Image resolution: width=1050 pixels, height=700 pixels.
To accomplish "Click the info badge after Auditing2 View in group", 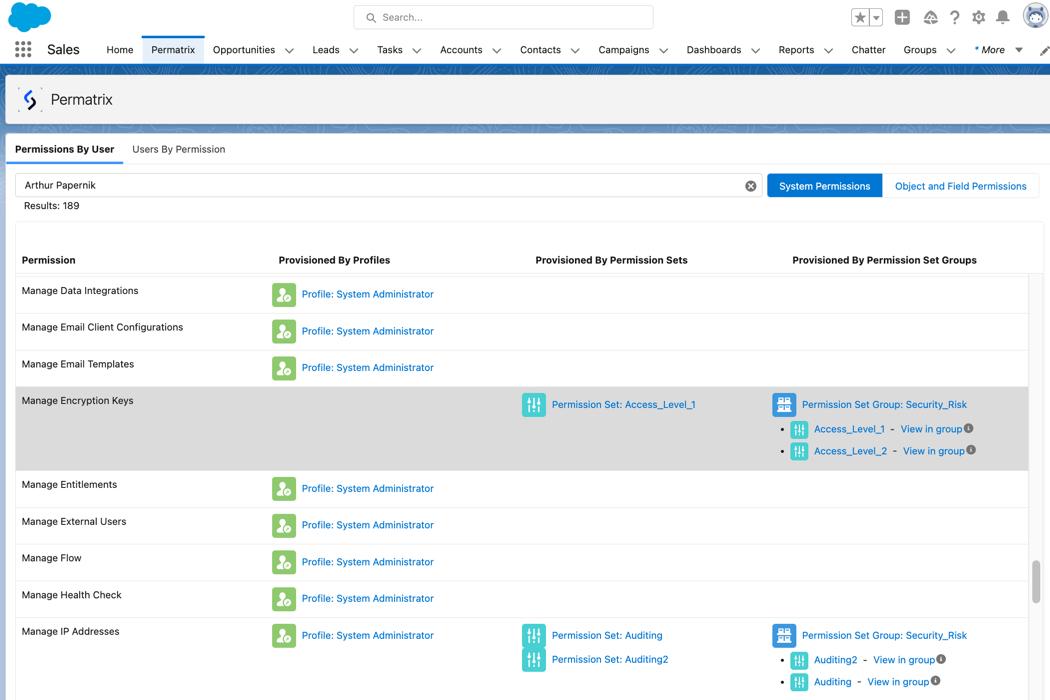I will click(941, 660).
